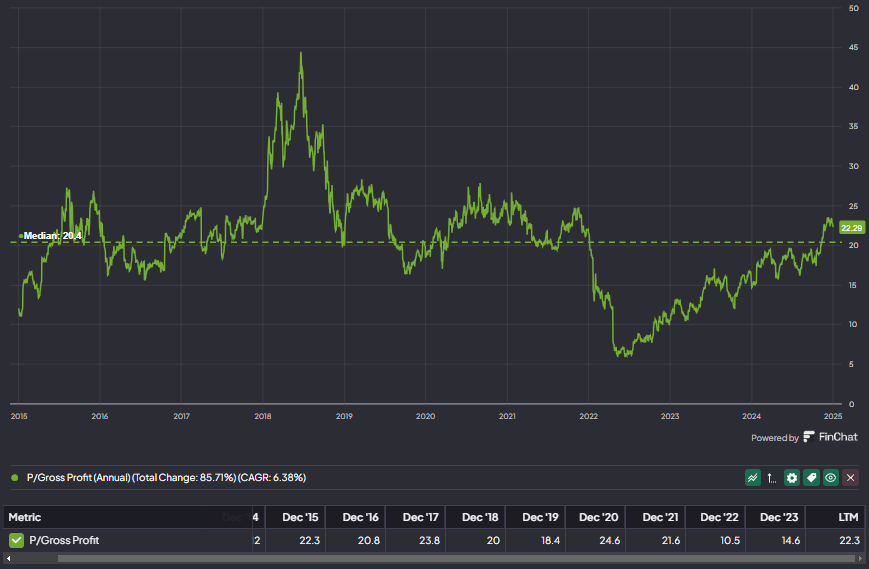Click the 22.3 value under LTM
Image resolution: width=869 pixels, height=569 pixels.
[850, 540]
